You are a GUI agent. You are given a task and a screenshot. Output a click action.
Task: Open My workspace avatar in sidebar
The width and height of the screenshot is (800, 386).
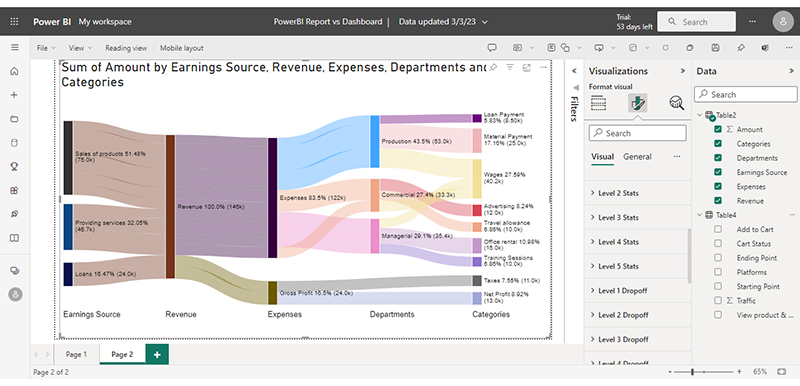[x=15, y=294]
